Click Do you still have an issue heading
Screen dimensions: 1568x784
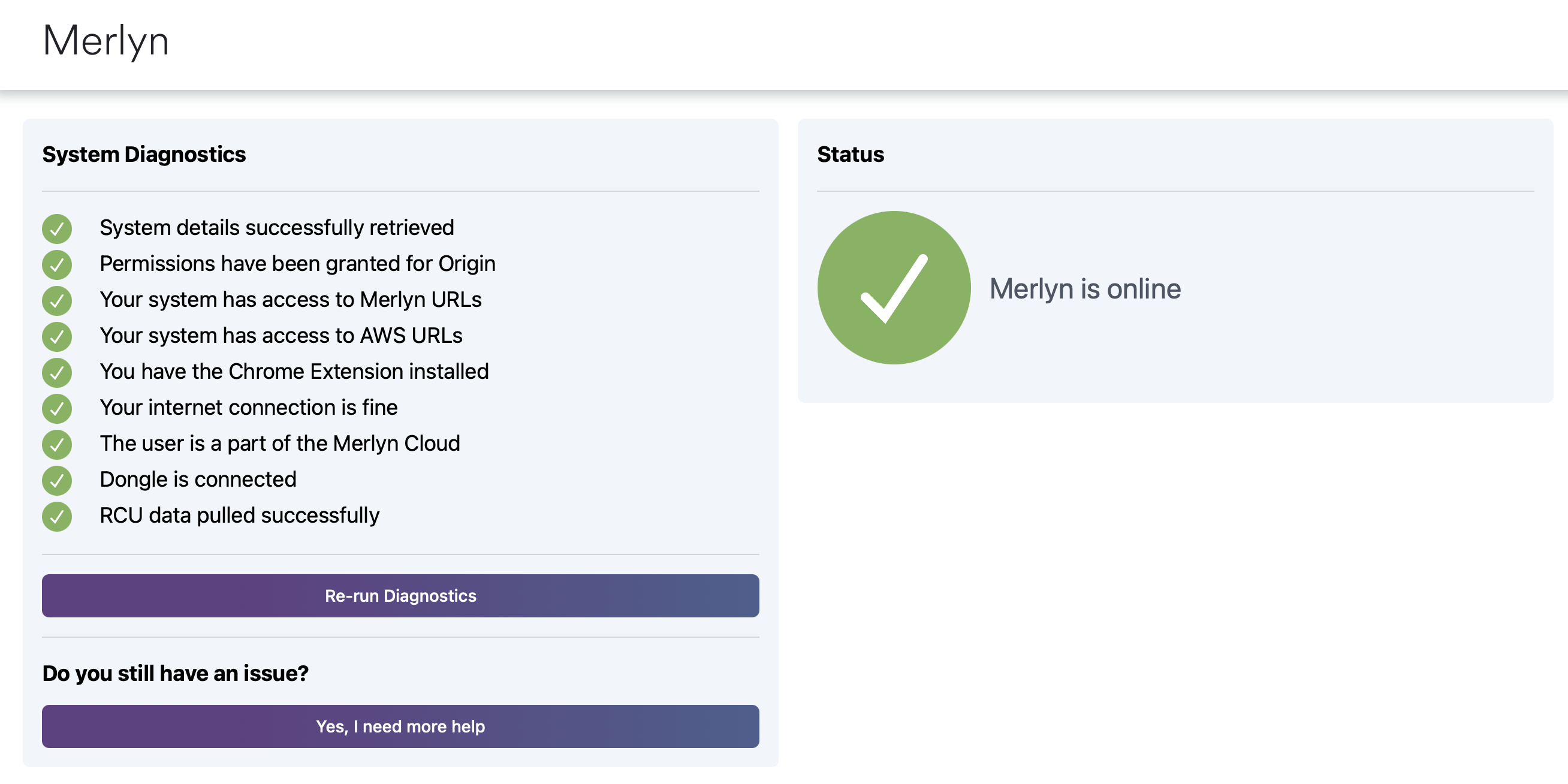tap(175, 673)
